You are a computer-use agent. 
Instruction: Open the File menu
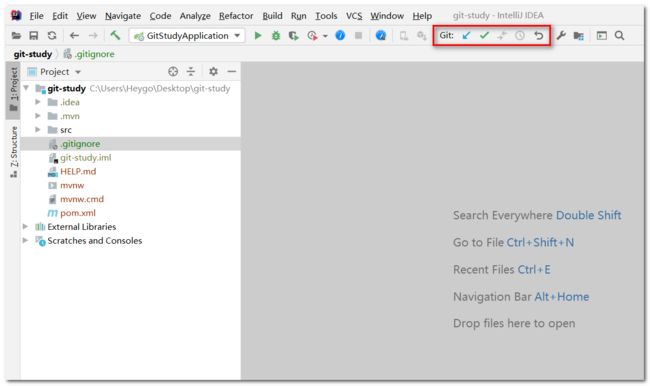(x=36, y=16)
